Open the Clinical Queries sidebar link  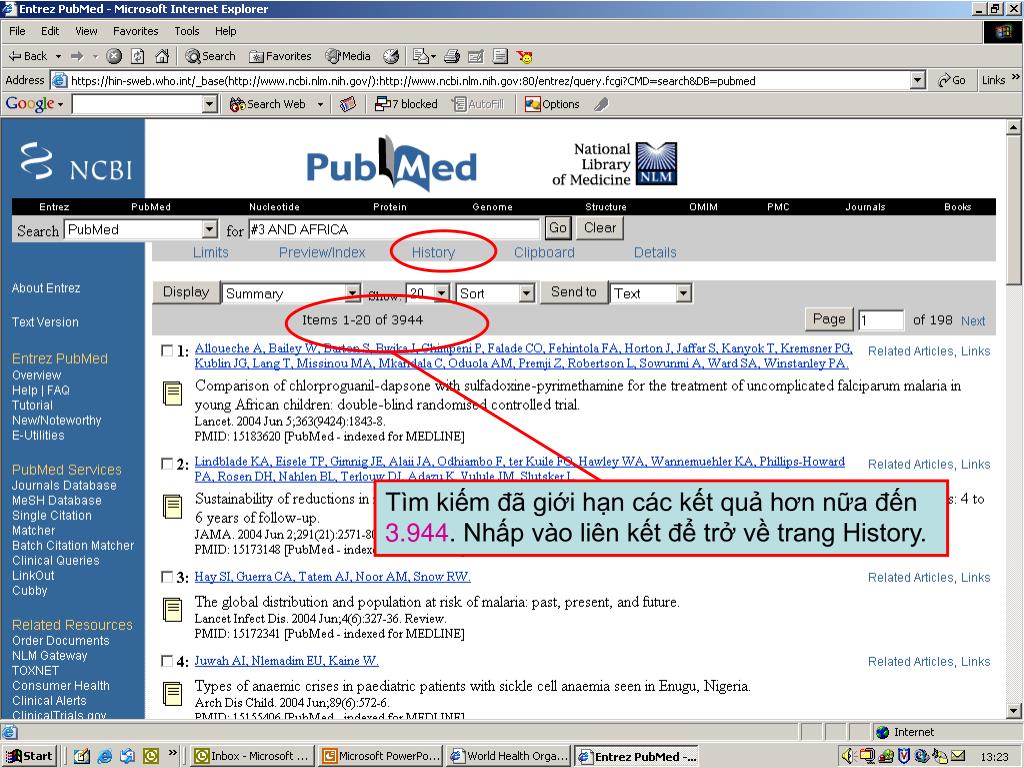pos(56,560)
